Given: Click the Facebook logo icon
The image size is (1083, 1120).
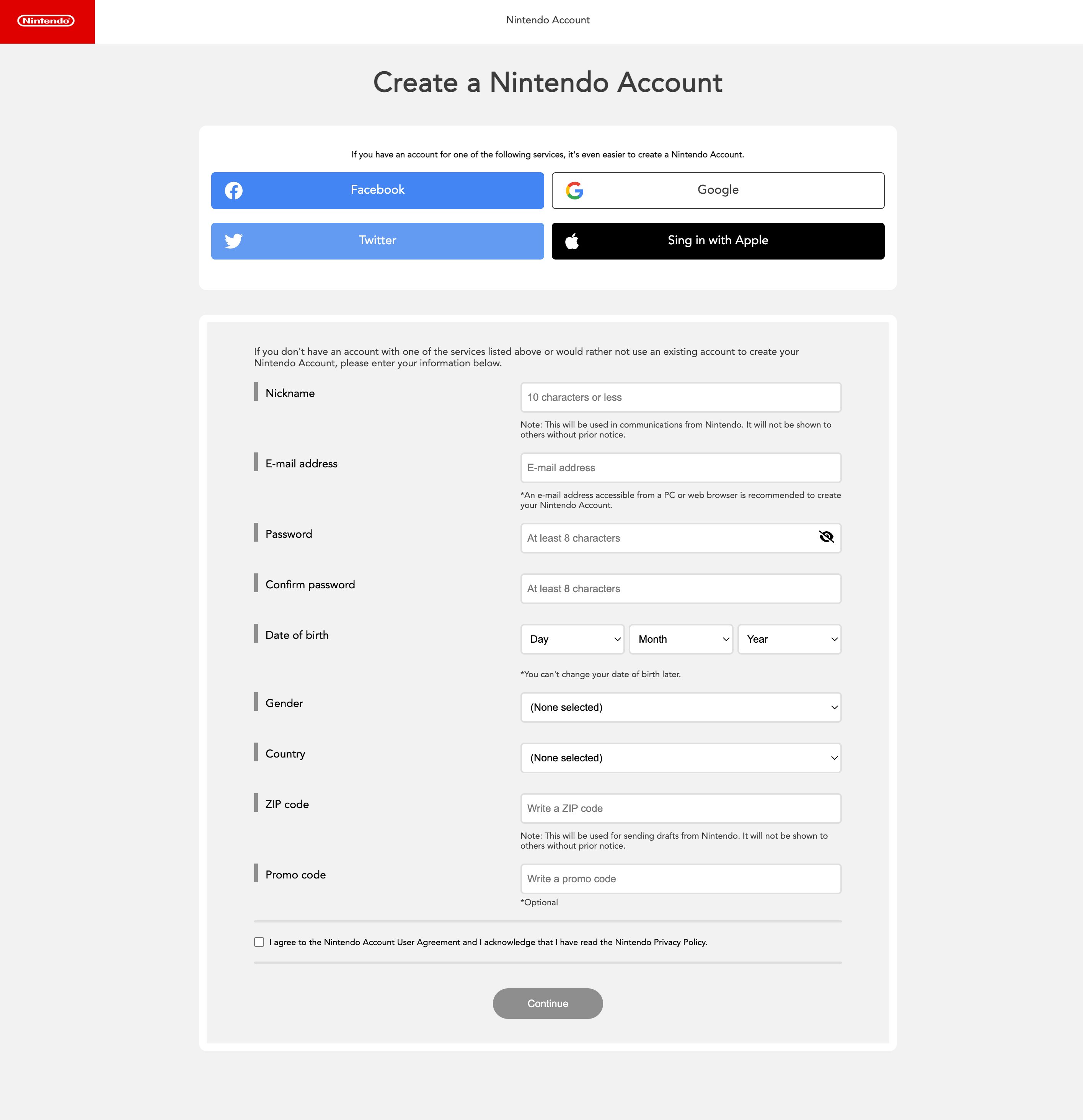Looking at the screenshot, I should [233, 190].
